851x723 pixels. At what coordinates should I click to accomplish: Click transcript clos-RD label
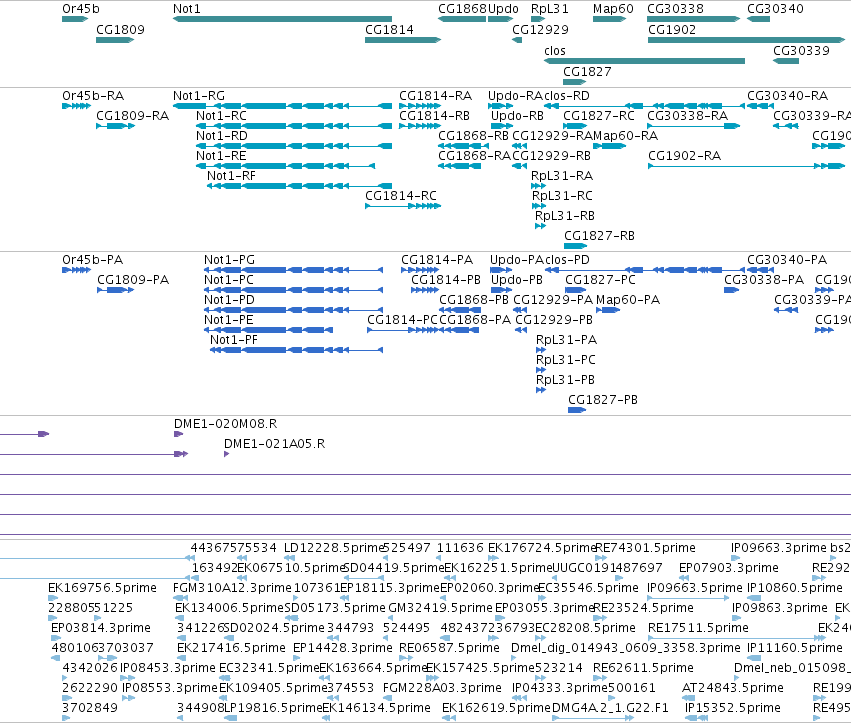click(x=567, y=96)
